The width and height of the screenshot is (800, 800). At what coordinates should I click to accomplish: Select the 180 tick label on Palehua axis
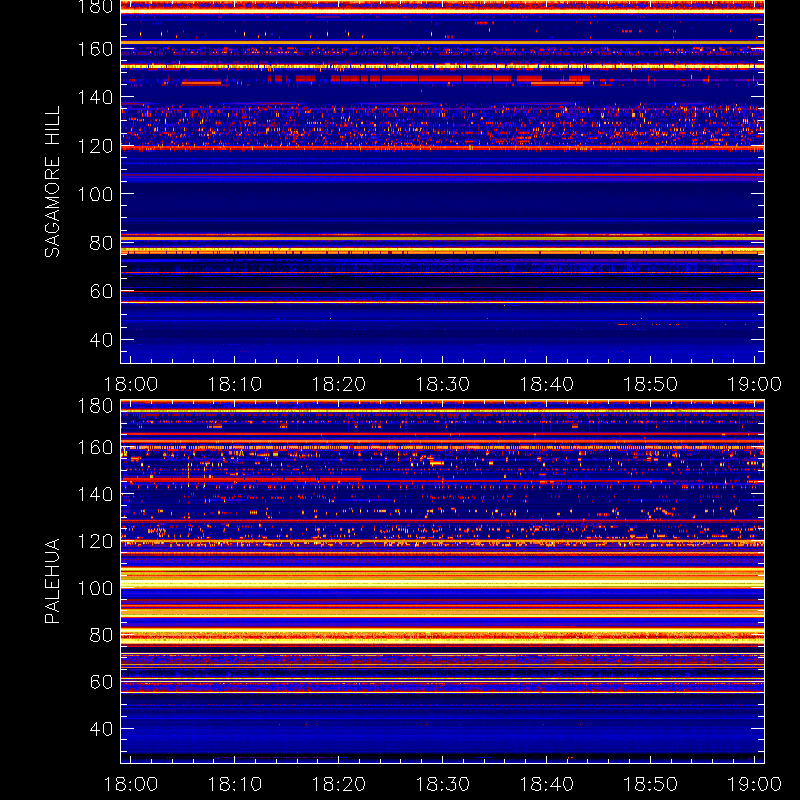click(x=95, y=406)
